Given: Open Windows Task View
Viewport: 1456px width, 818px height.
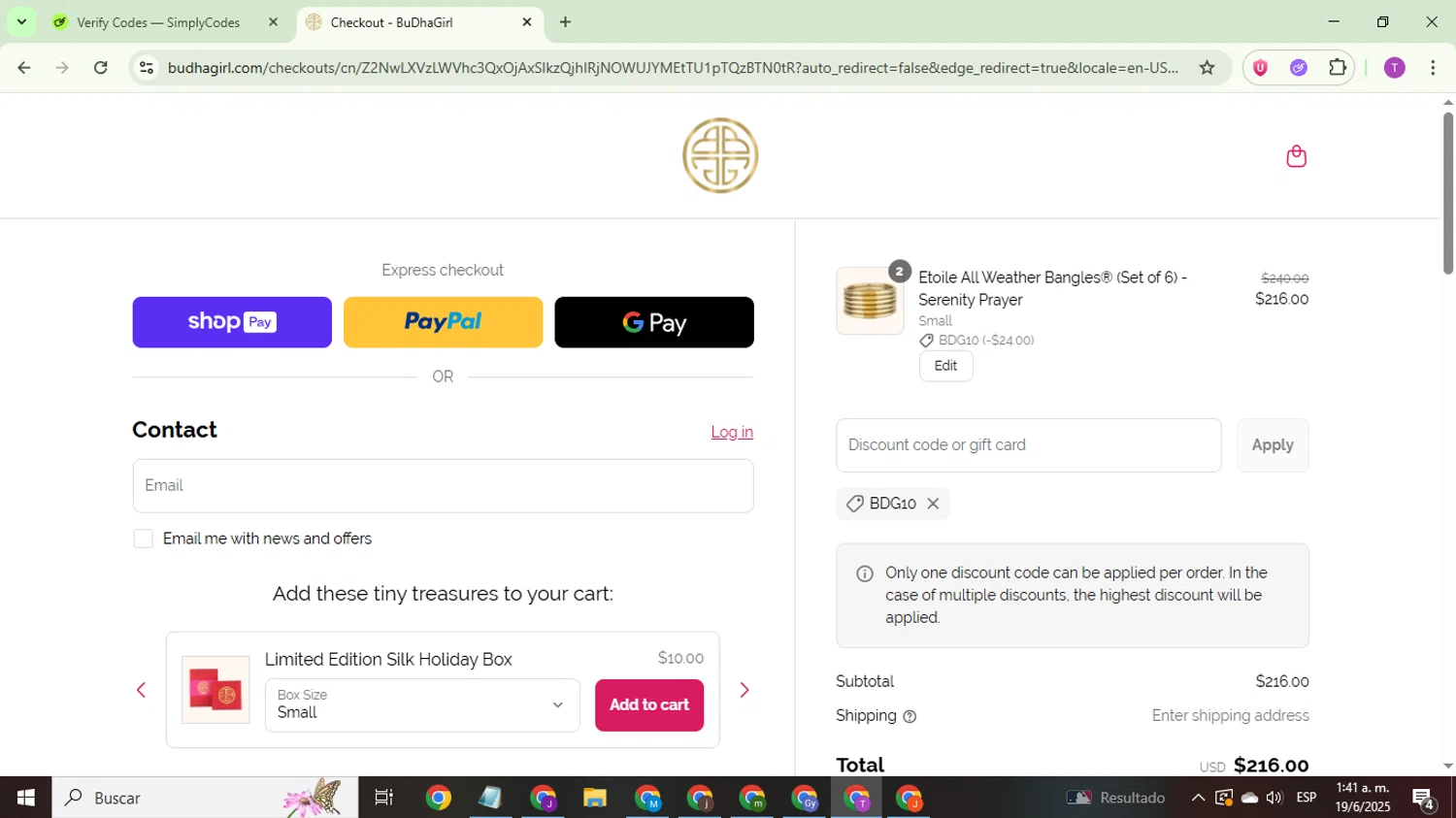Looking at the screenshot, I should (384, 798).
